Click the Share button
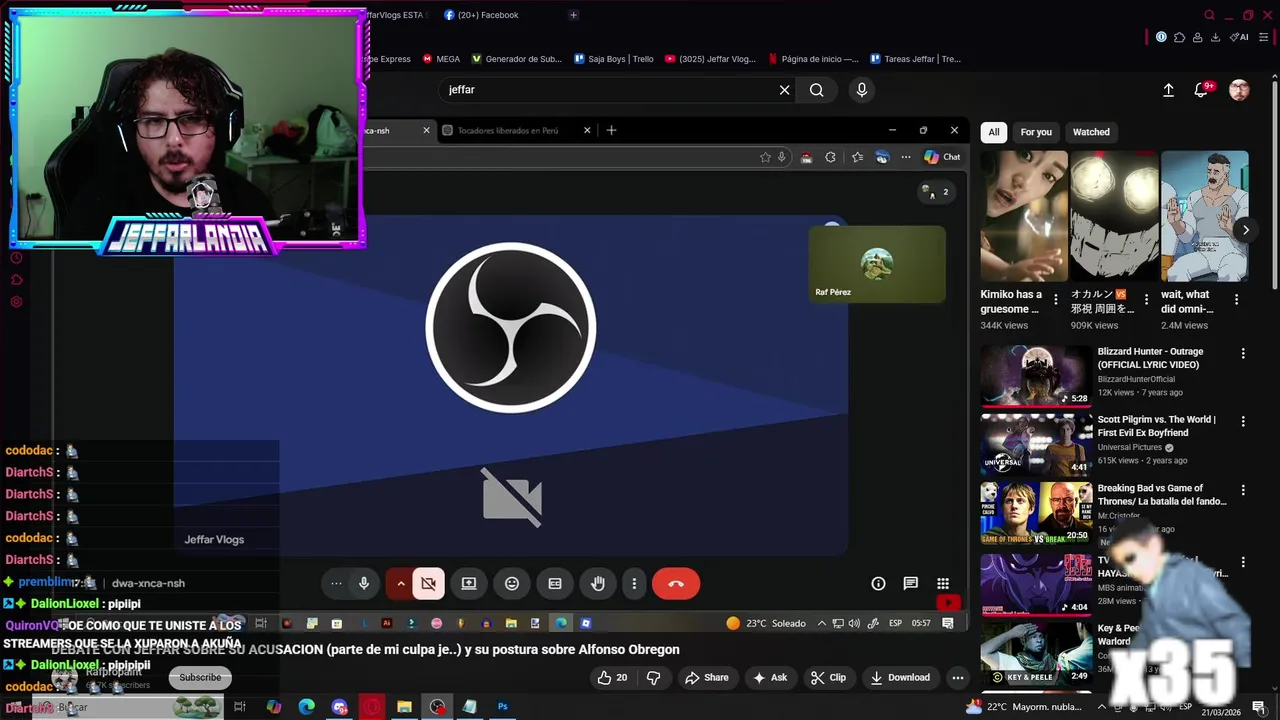 [x=706, y=677]
